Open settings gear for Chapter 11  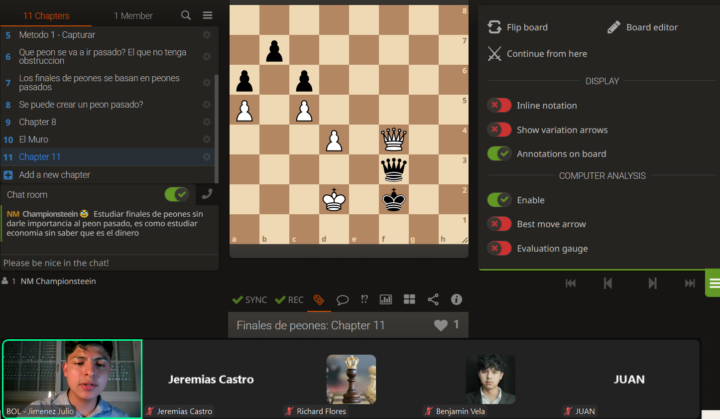point(207,157)
